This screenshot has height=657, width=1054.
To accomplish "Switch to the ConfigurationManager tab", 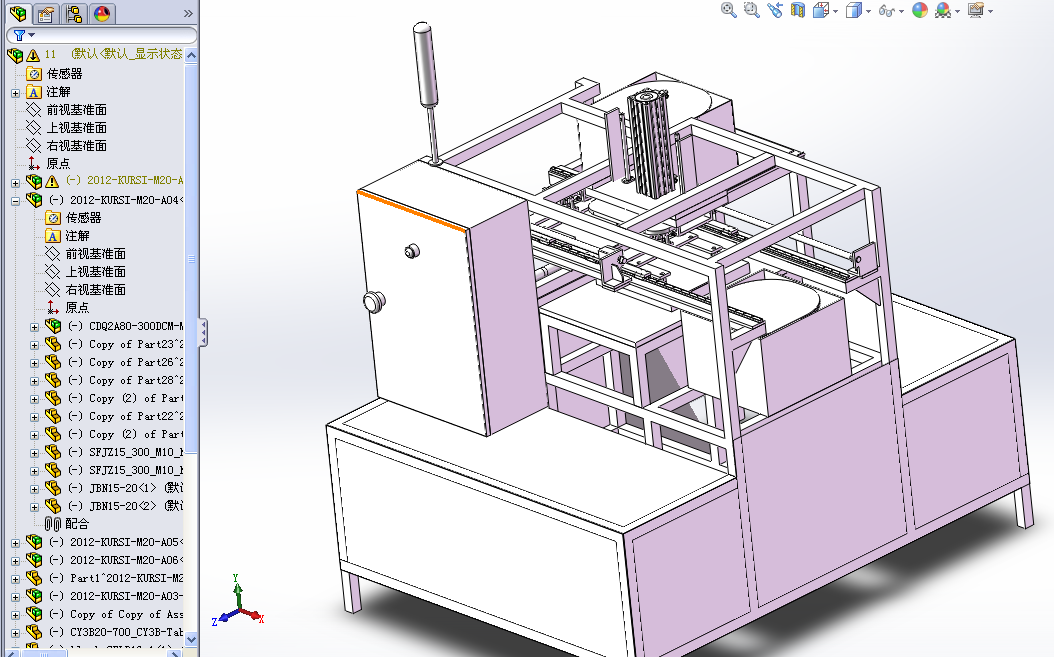I will (74, 13).
